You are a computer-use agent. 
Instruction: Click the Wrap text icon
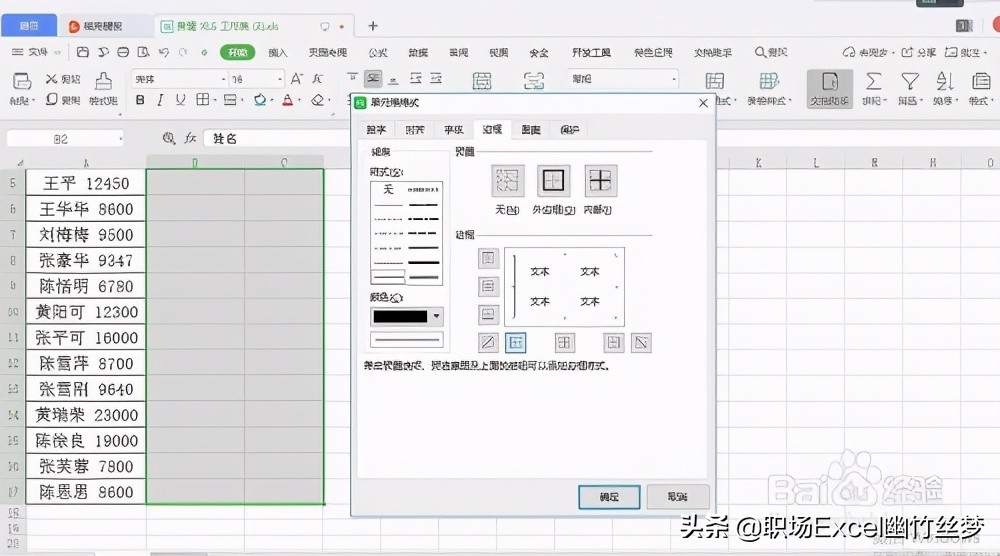click(534, 81)
